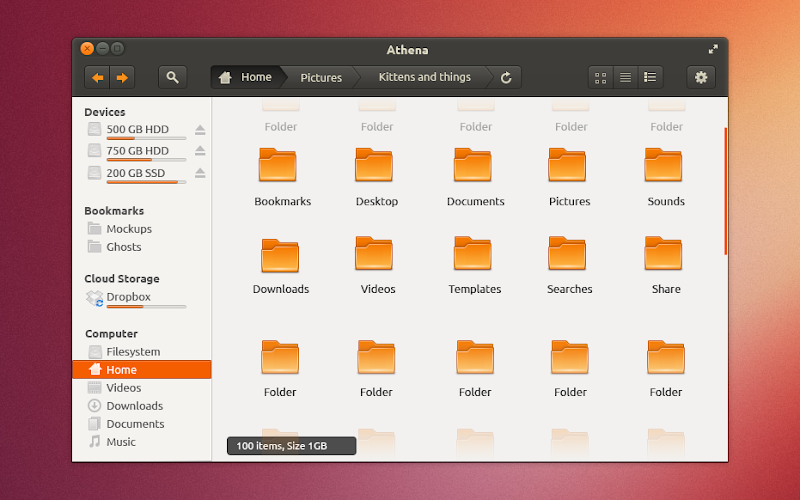Image resolution: width=800 pixels, height=500 pixels.
Task: Switch to detailed list view
Action: point(650,77)
